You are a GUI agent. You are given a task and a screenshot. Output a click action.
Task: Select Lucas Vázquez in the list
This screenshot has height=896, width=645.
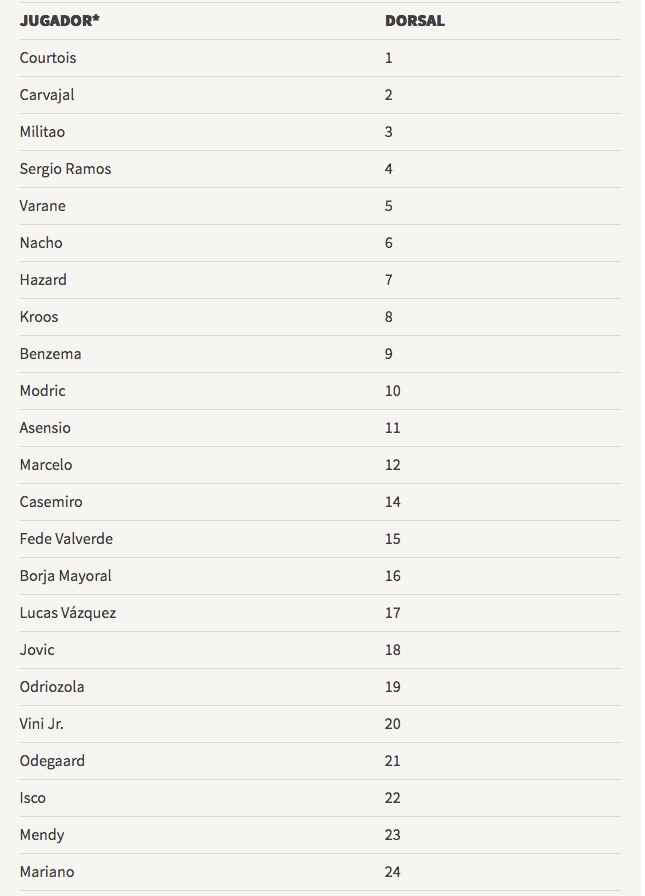68,613
